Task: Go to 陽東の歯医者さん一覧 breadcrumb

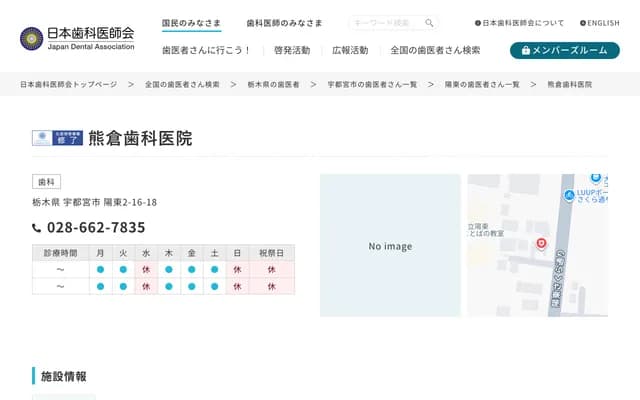Action: (482, 84)
